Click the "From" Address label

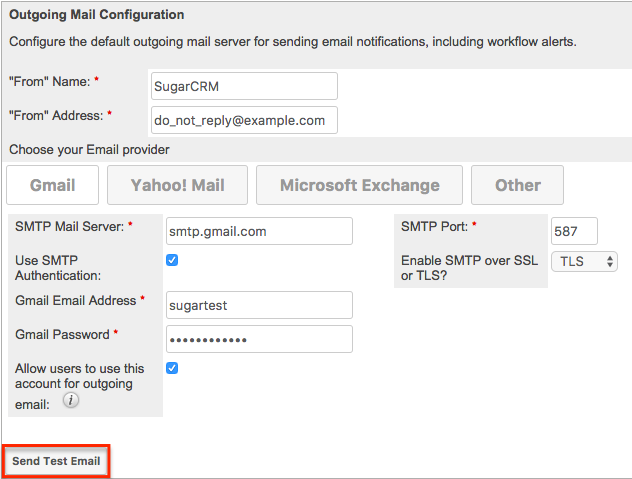(56, 116)
